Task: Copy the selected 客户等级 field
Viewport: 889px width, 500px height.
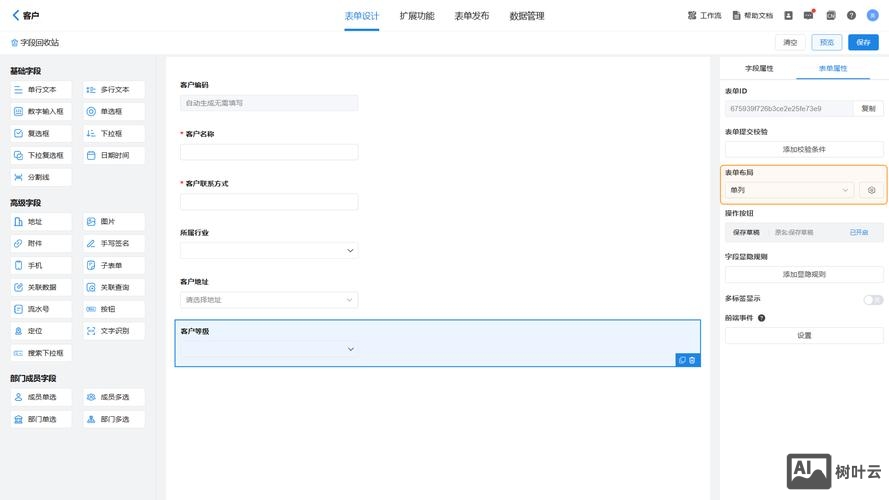Action: click(x=683, y=360)
